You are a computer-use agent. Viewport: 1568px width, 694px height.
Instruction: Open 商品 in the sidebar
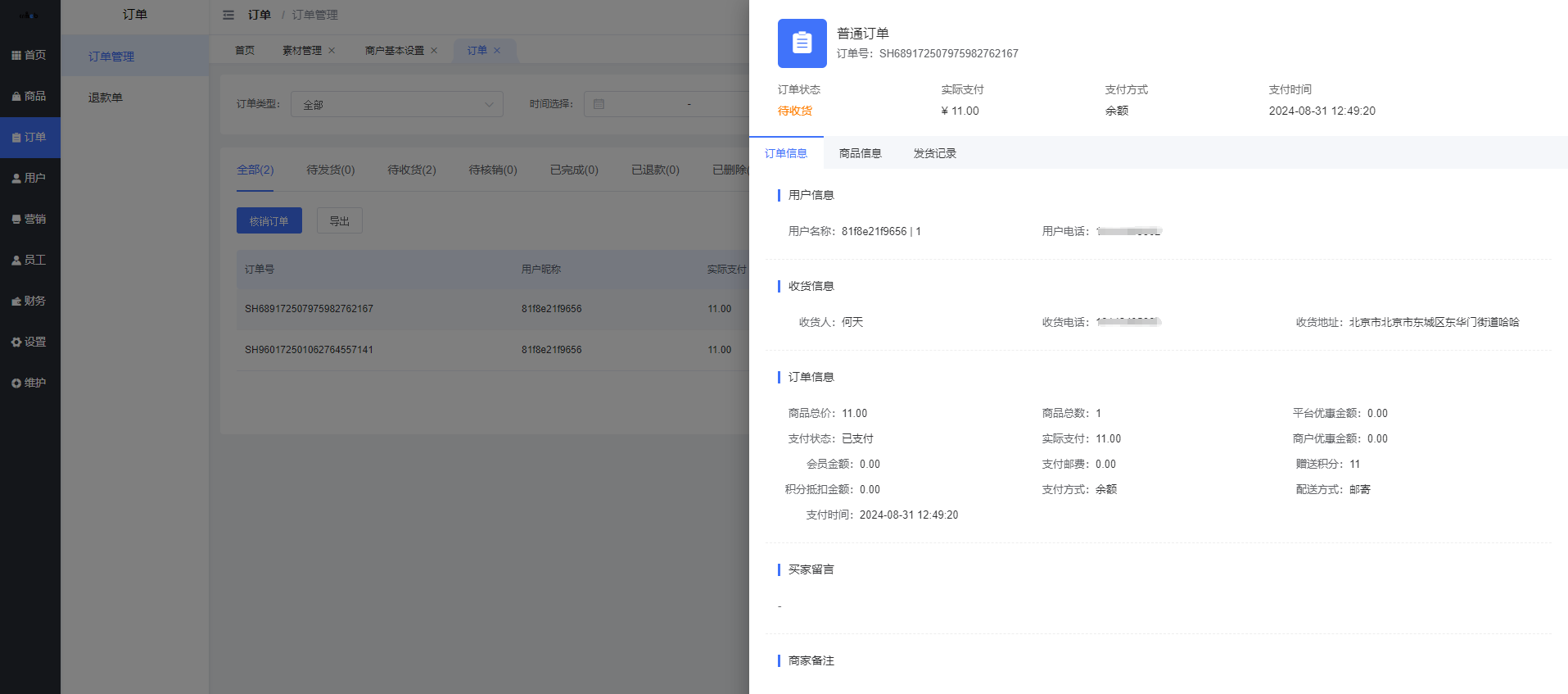coord(29,96)
